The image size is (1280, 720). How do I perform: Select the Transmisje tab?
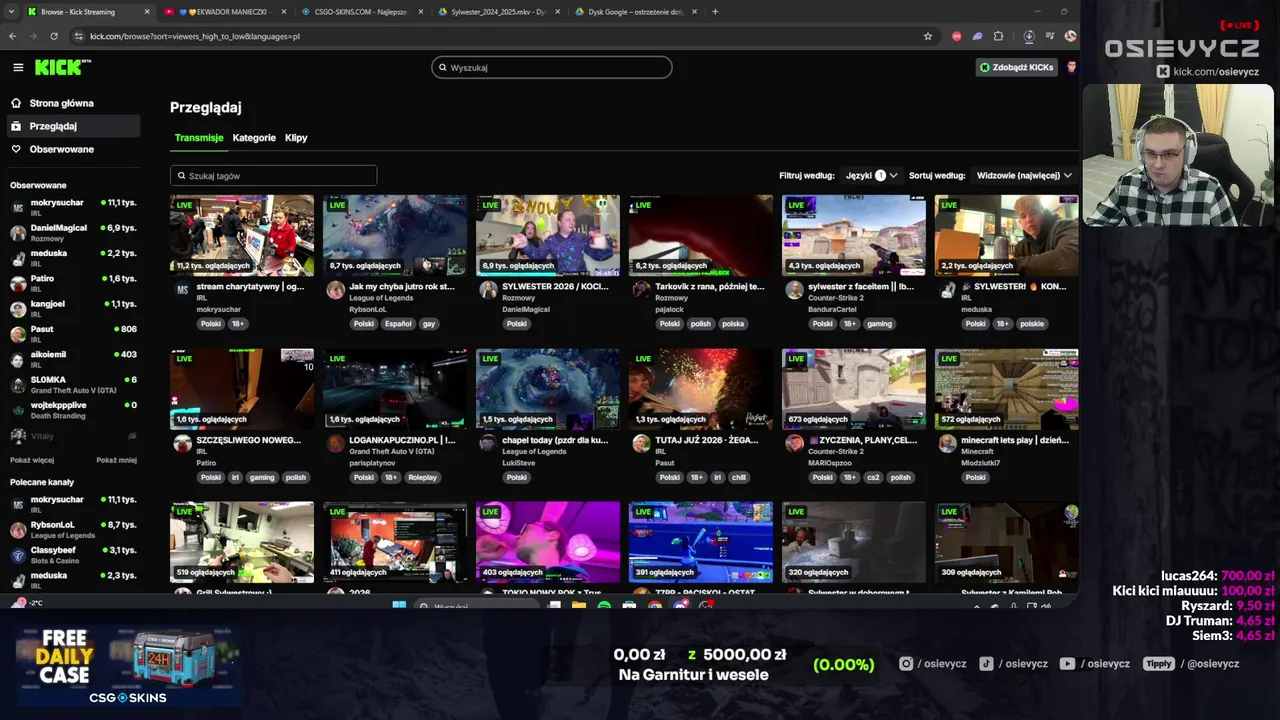point(199,138)
